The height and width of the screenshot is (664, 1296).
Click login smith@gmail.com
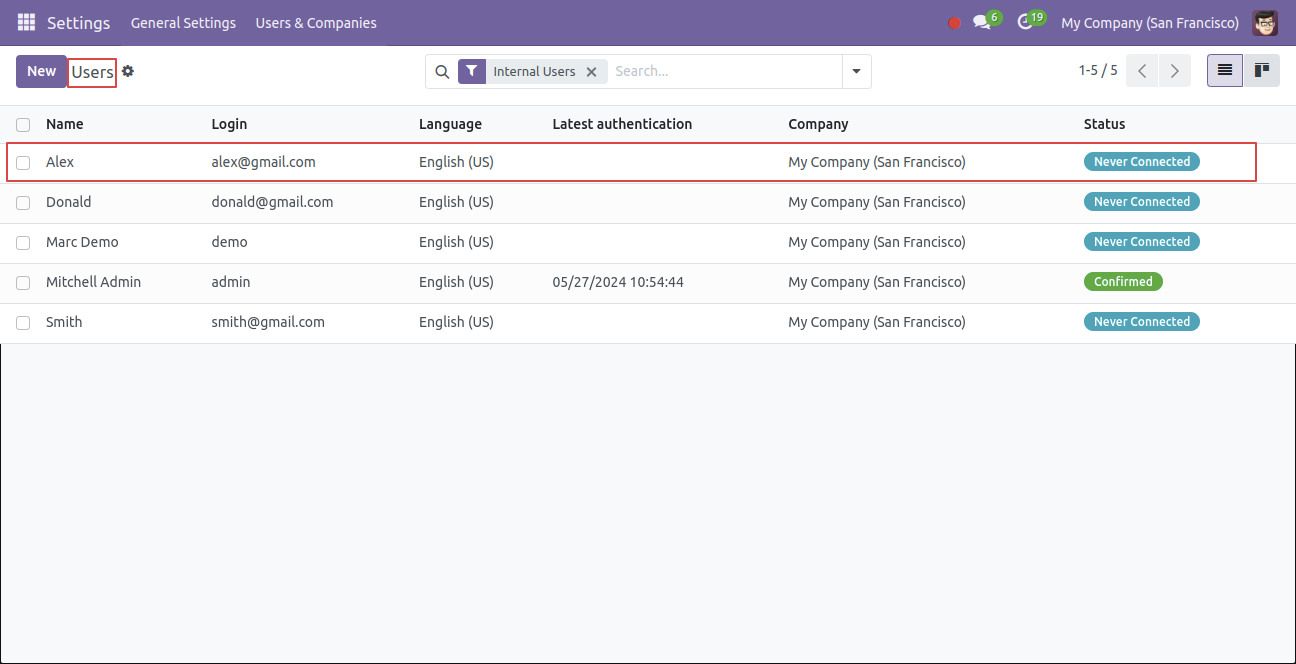268,322
